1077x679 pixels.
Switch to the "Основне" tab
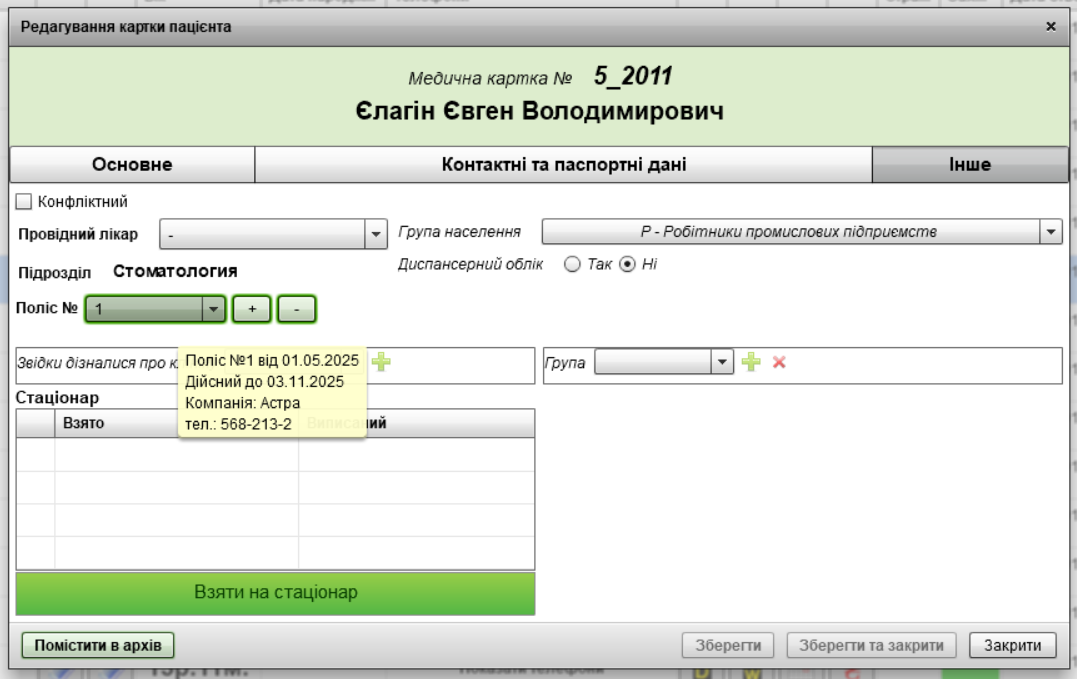pyautogui.click(x=133, y=166)
